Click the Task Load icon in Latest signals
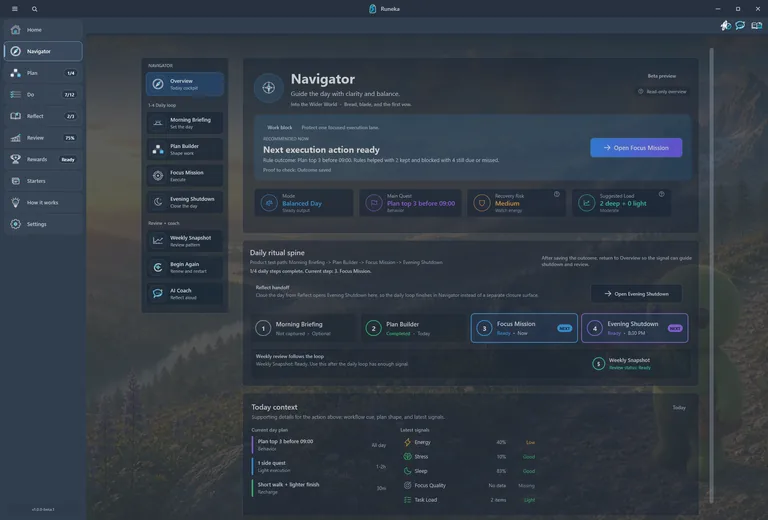 pyautogui.click(x=407, y=500)
